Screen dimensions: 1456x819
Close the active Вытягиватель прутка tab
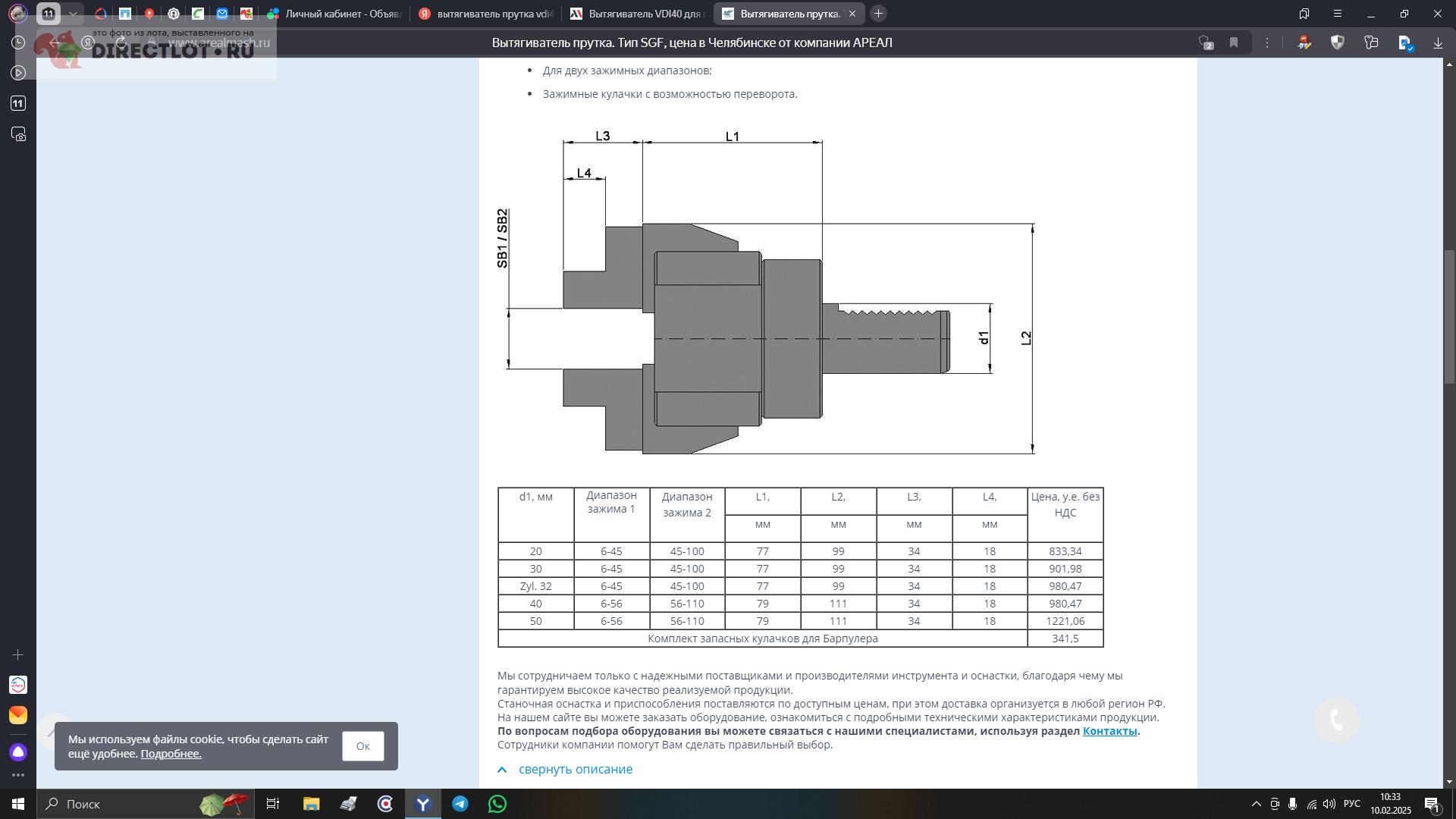pyautogui.click(x=852, y=14)
